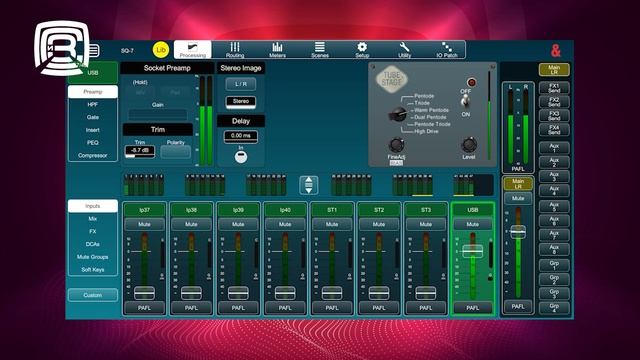Screen dimensions: 640x360
Task: Select the Aux 5 mix button
Action: [x=554, y=207]
